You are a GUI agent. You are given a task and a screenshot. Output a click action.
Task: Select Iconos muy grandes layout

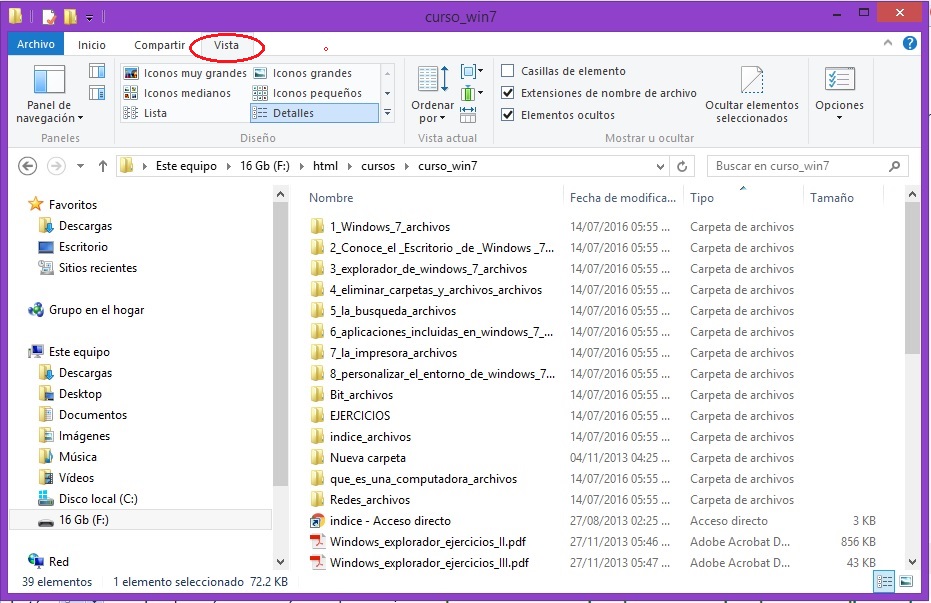[x=186, y=73]
